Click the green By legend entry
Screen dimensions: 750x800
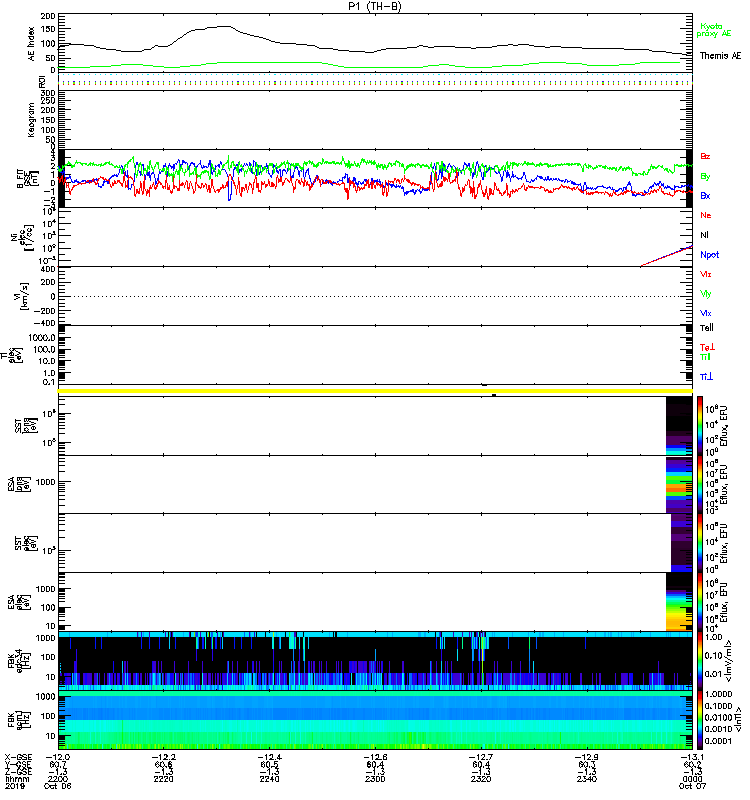[x=706, y=176]
